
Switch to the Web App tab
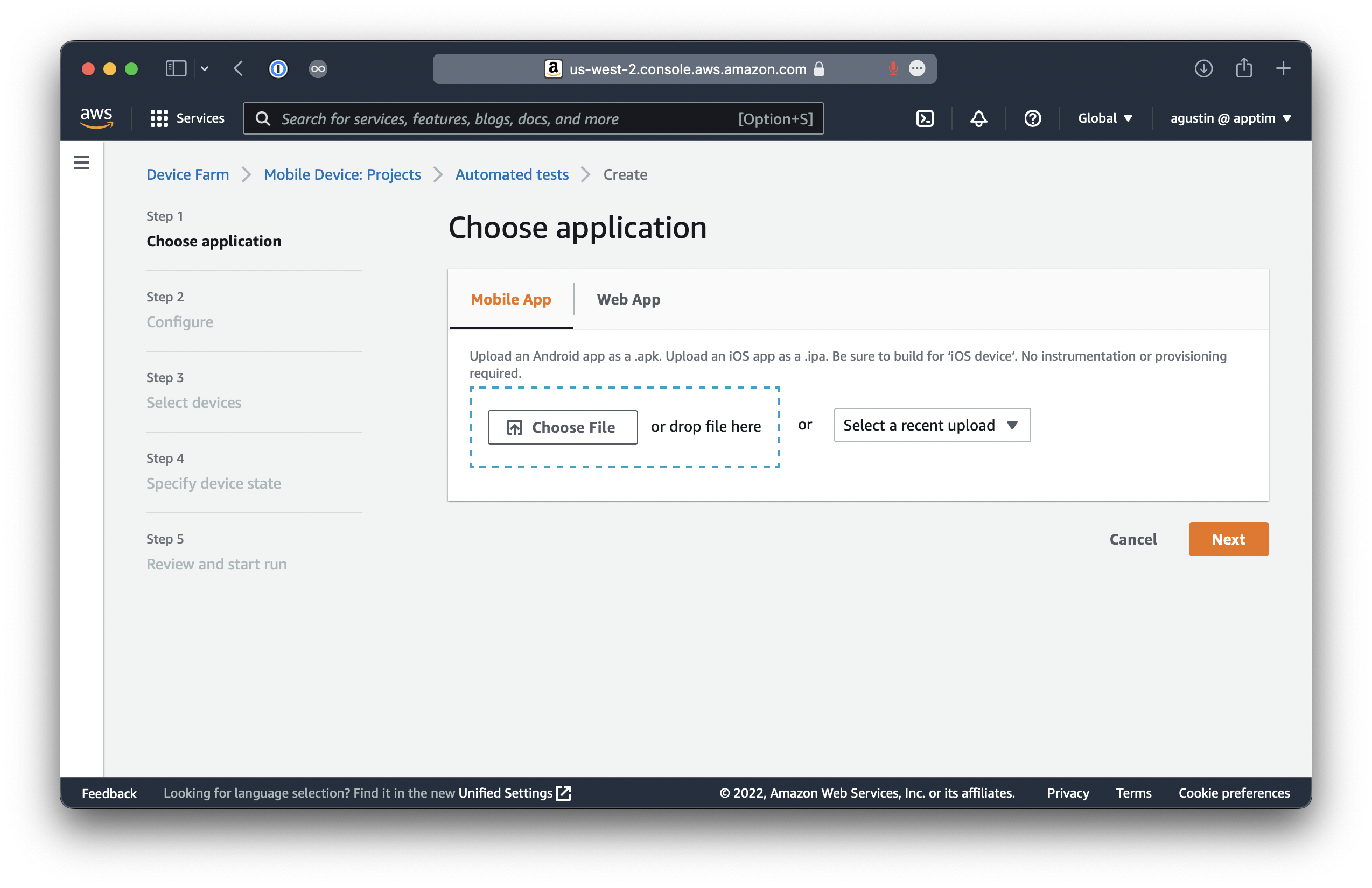coord(628,299)
